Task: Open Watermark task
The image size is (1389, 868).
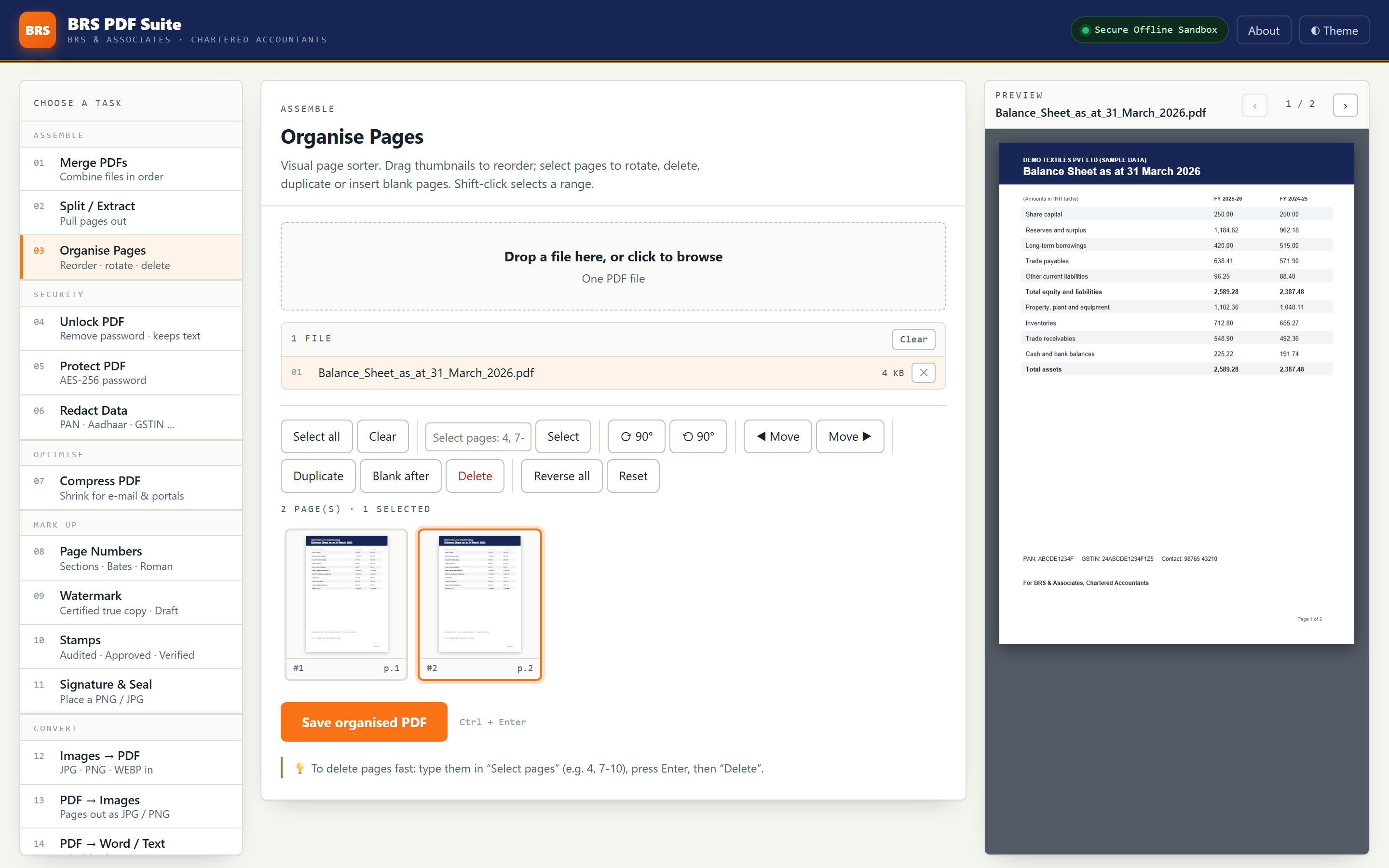Action: coord(132,602)
